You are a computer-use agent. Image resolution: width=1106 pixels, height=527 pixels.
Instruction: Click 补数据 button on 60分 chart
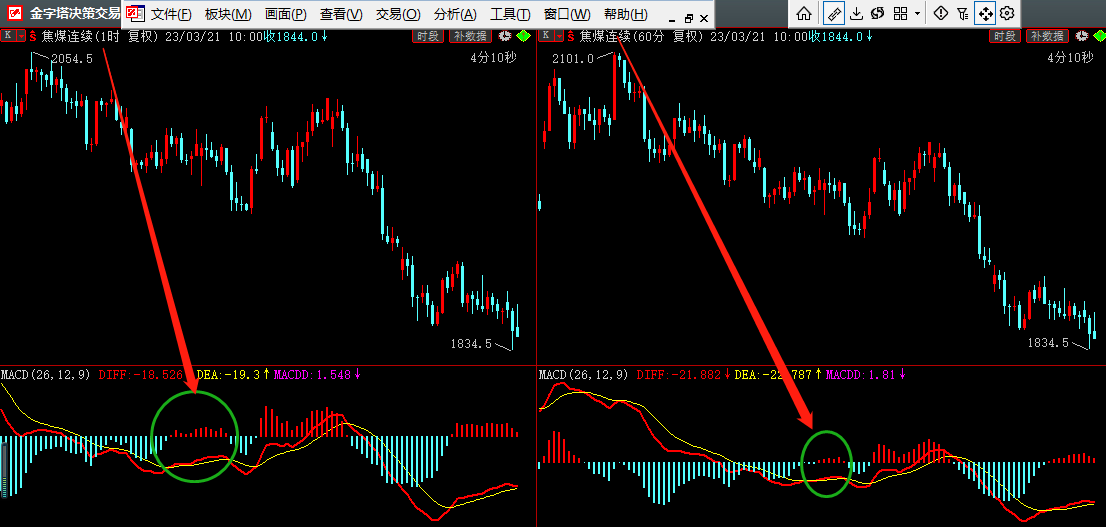coord(1047,36)
